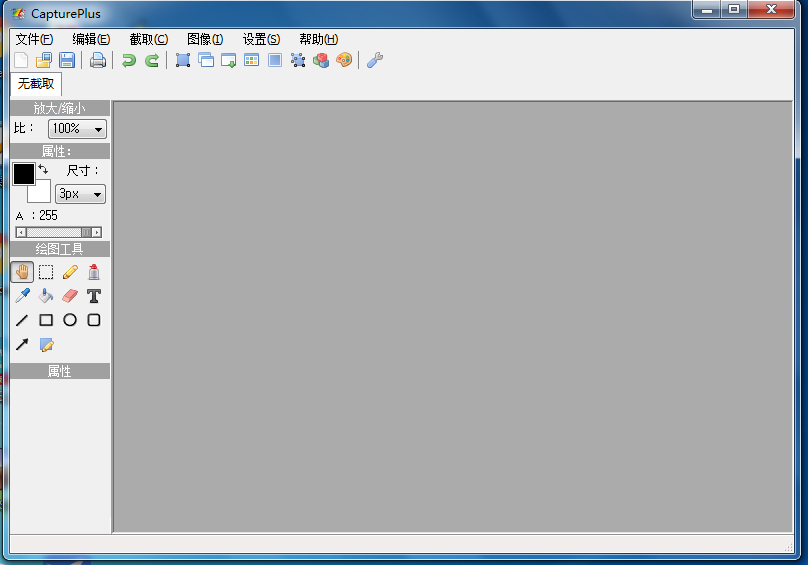Click the 绘图工具 panel header
Image resolution: width=808 pixels, height=565 pixels.
tap(60, 250)
